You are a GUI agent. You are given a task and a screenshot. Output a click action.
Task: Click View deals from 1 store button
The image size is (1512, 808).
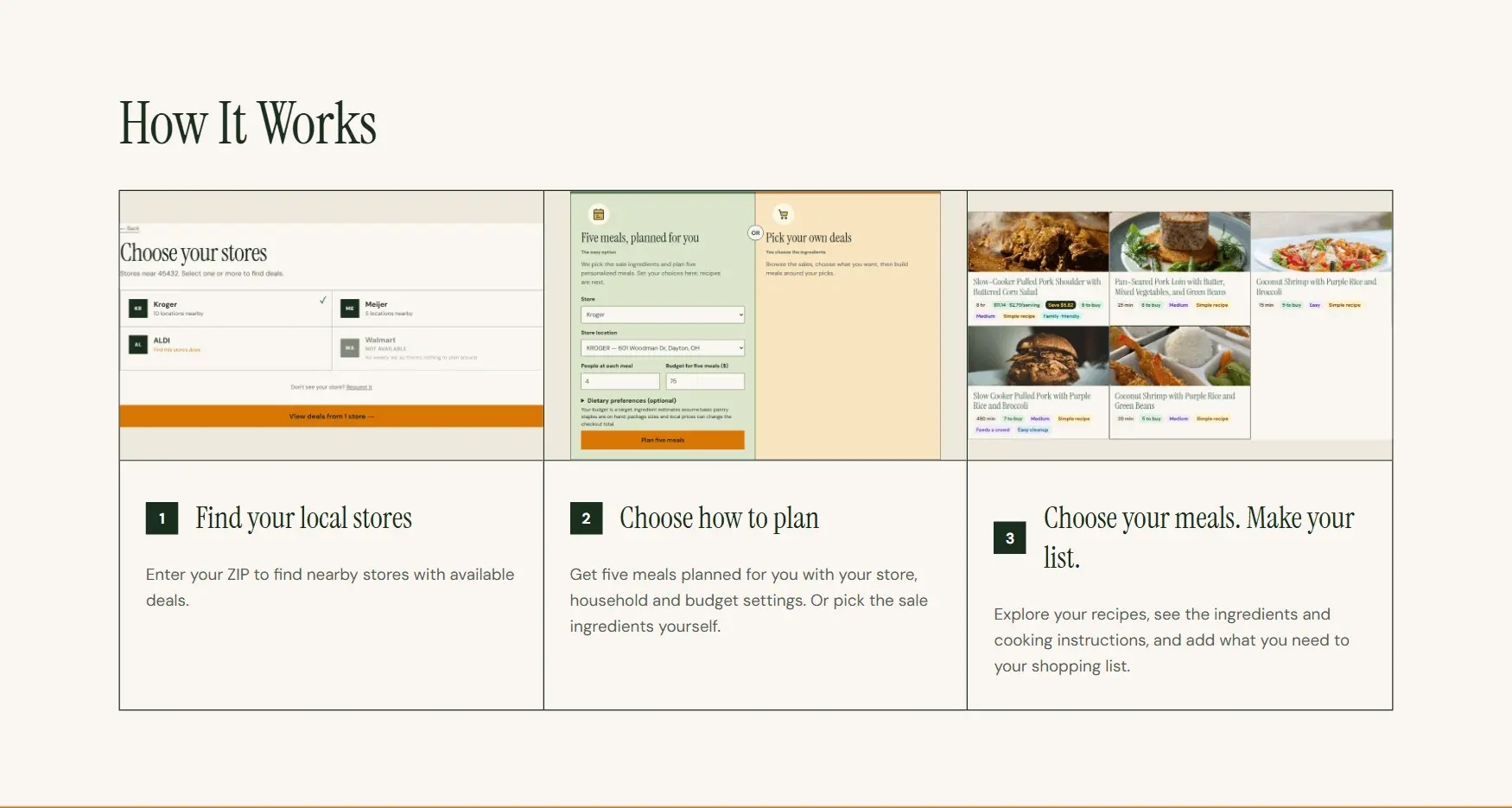pyautogui.click(x=332, y=417)
